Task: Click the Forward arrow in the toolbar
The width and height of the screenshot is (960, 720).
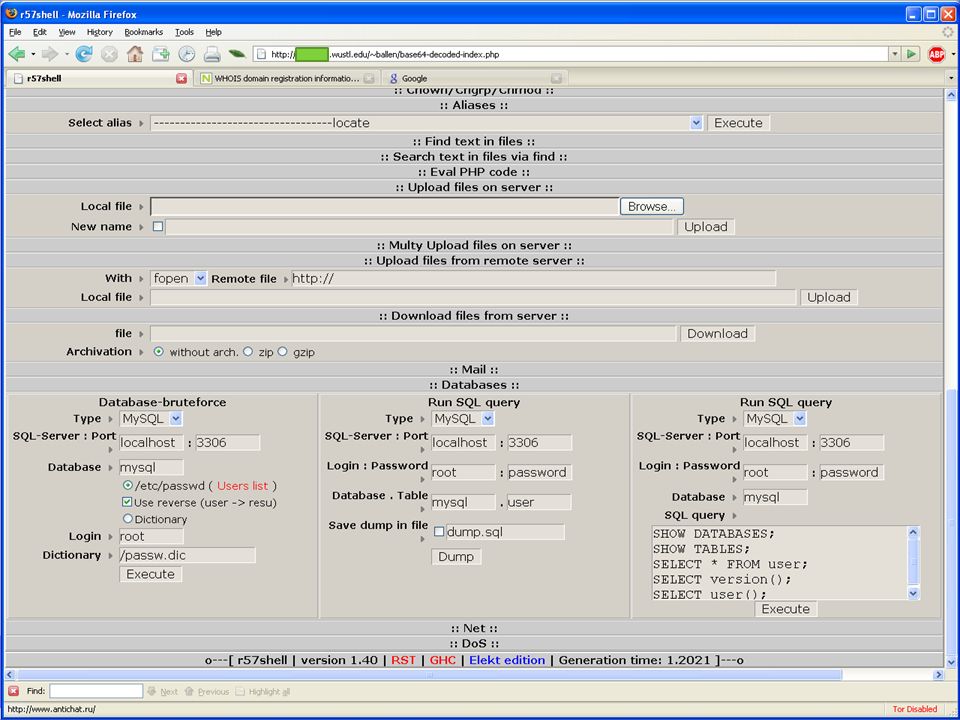Action: coord(50,54)
